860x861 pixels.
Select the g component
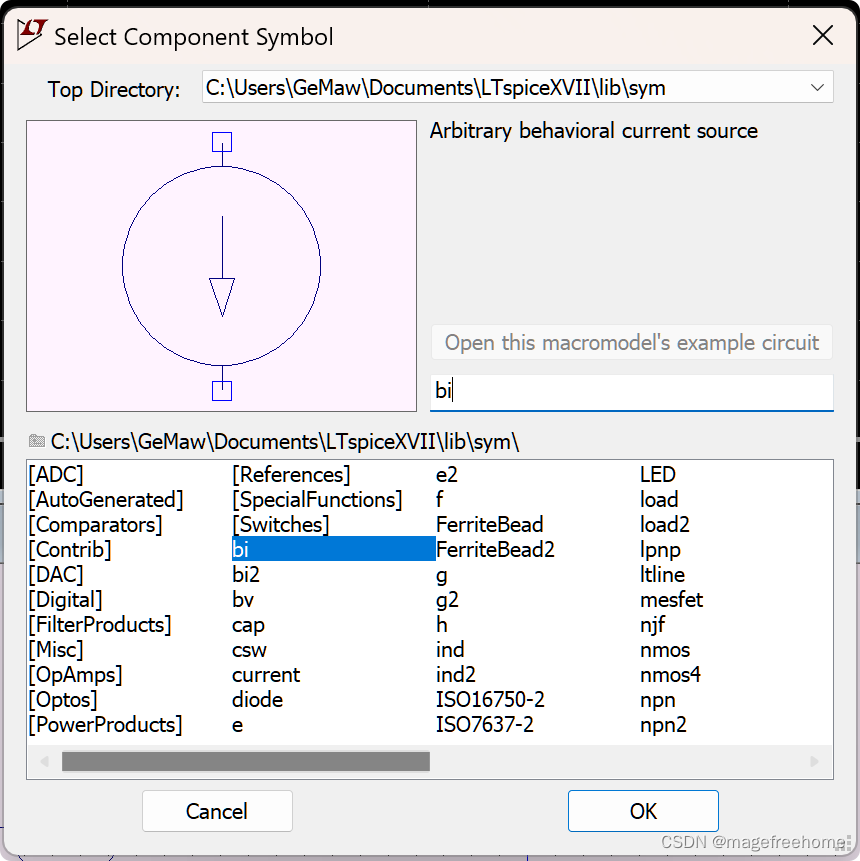(442, 576)
